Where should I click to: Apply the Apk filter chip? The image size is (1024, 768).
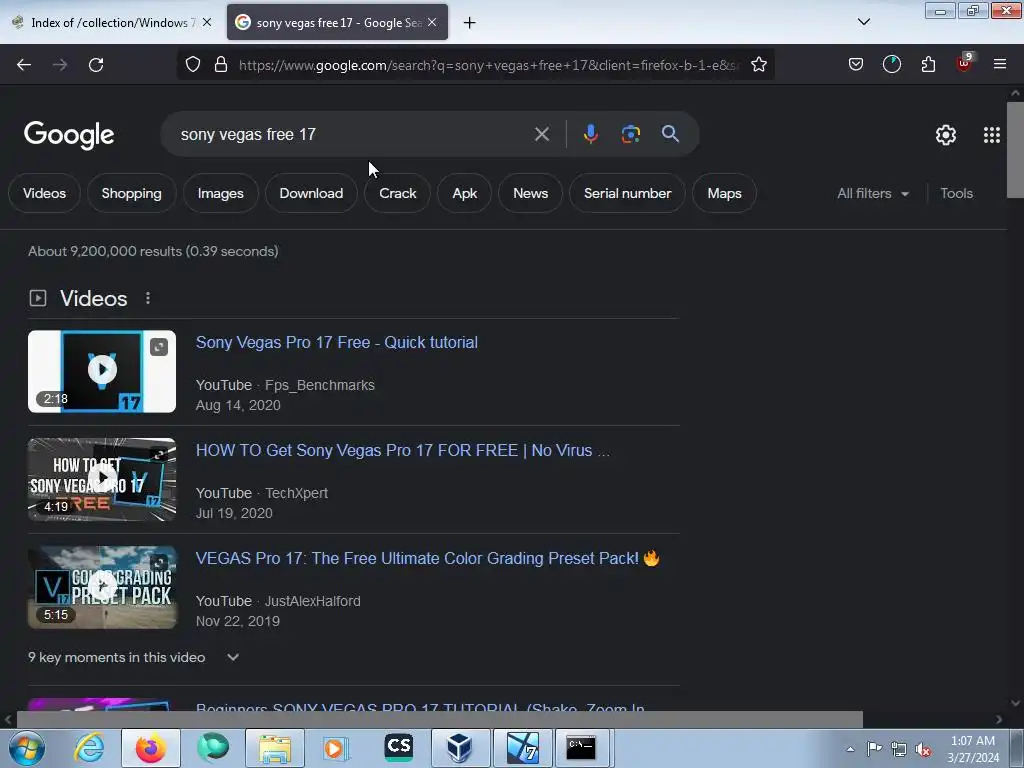coord(464,193)
